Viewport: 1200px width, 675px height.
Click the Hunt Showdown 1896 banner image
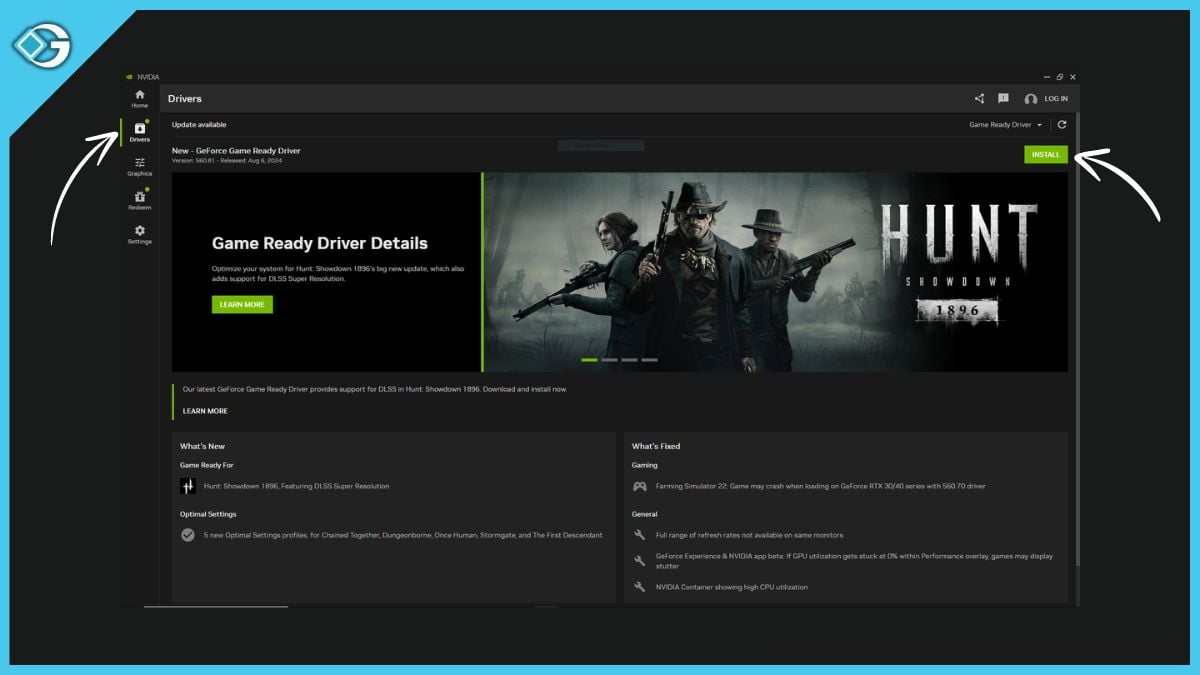[776, 272]
